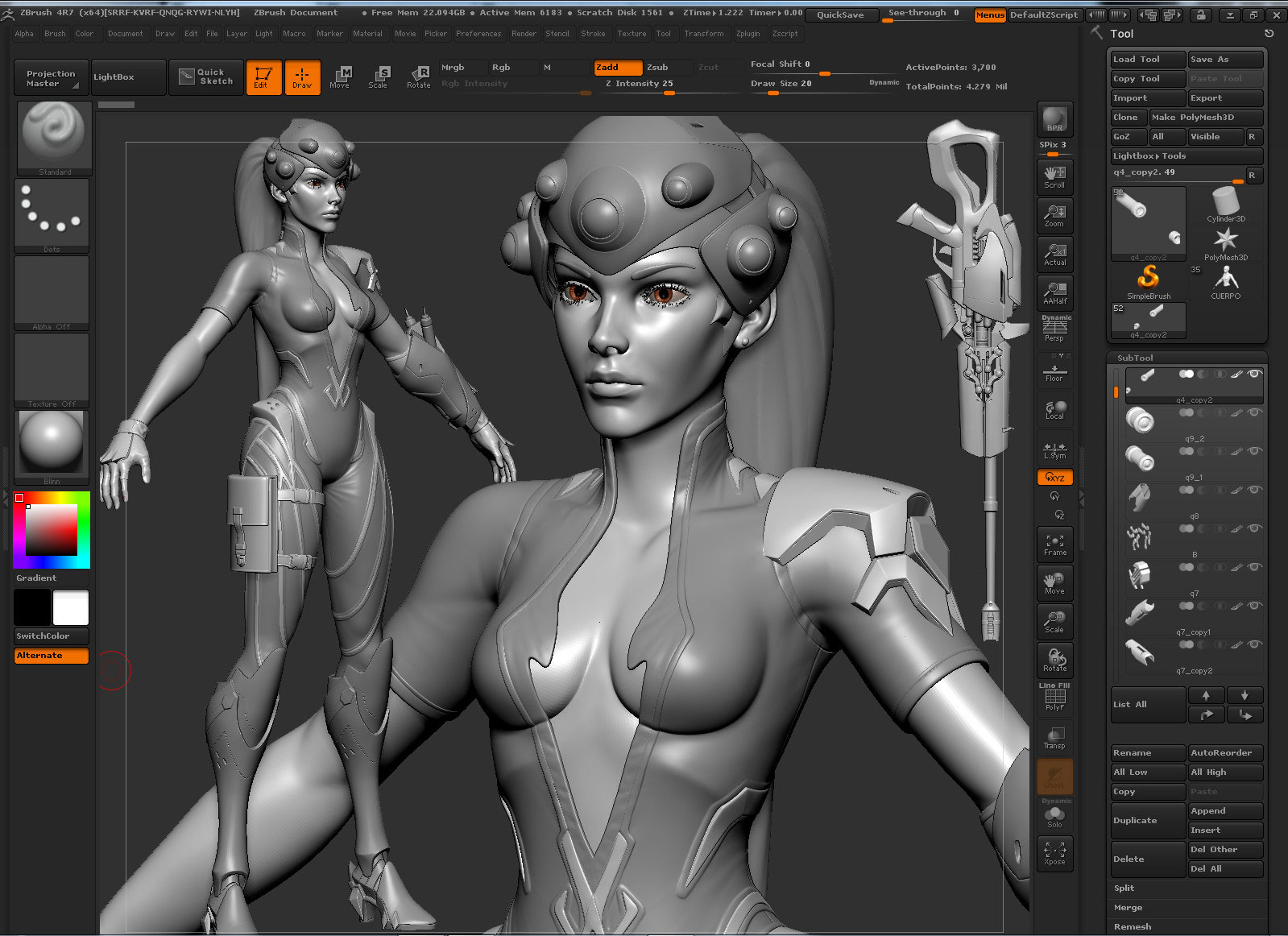Set canvas to Actual size

(x=1054, y=254)
